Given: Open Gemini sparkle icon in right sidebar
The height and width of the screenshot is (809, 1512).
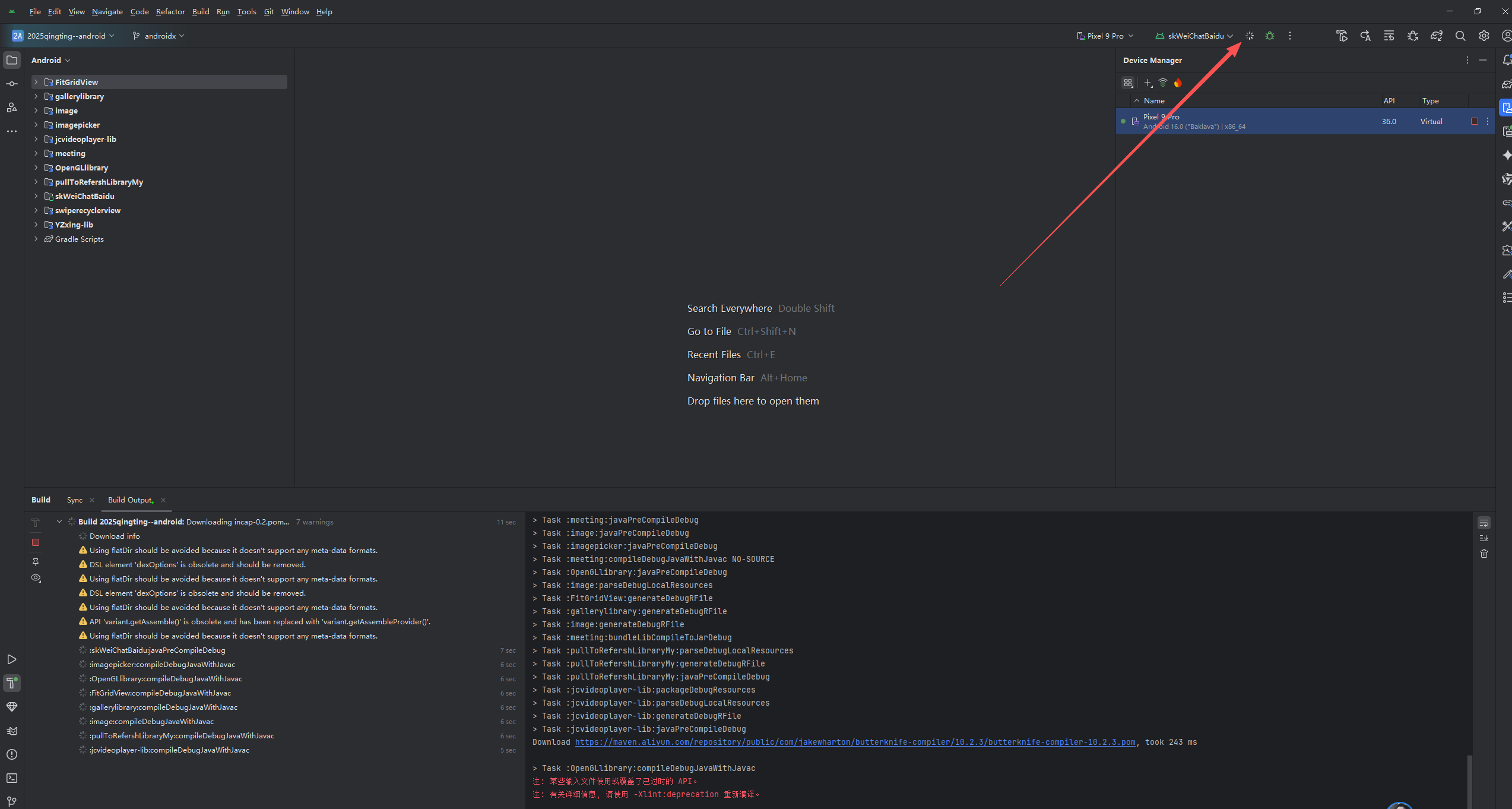Looking at the screenshot, I should (x=1506, y=155).
